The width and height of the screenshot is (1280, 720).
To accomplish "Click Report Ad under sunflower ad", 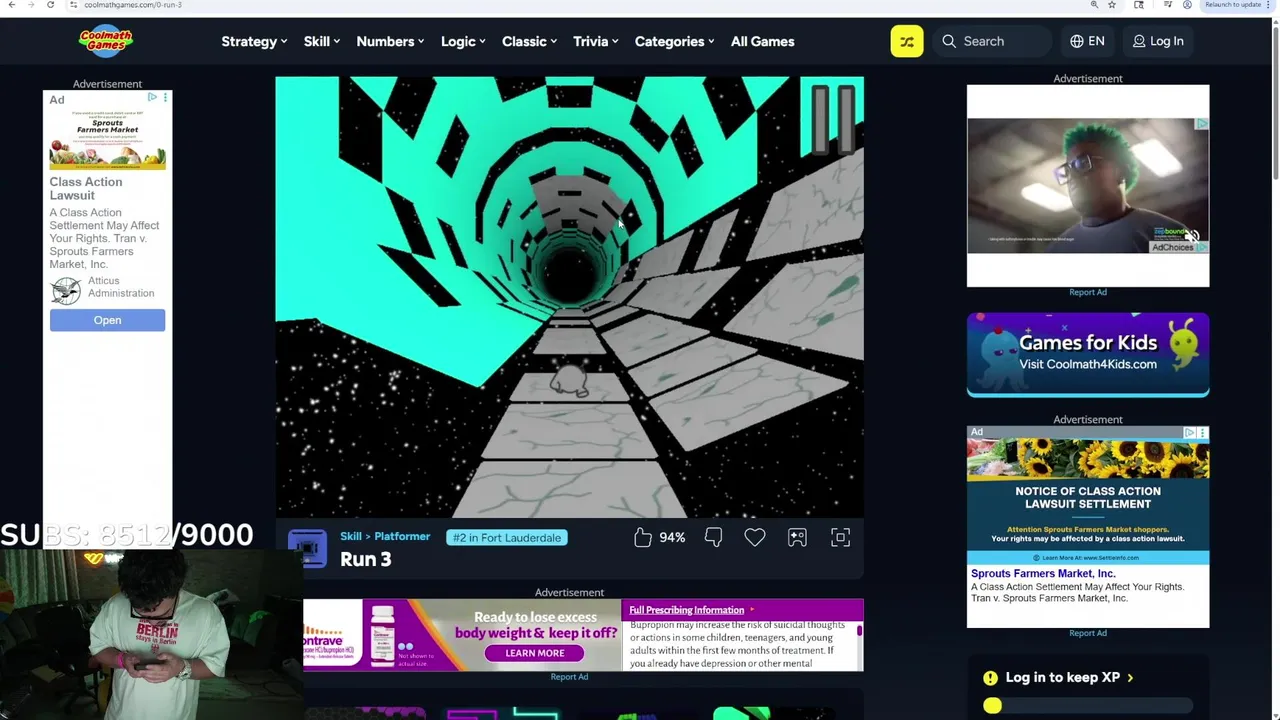I will pos(1088,633).
